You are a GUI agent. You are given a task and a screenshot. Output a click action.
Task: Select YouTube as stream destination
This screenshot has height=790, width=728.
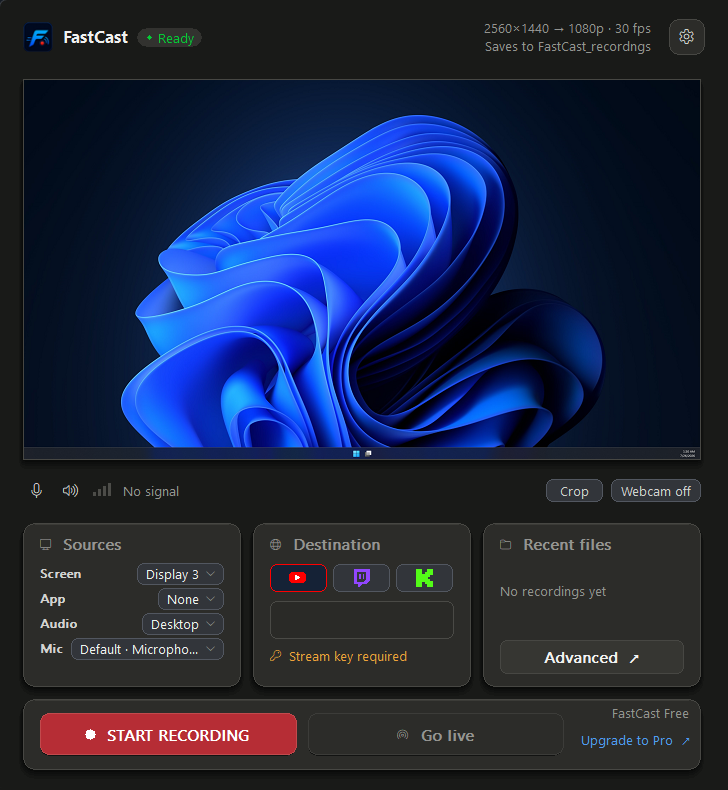[x=298, y=577]
